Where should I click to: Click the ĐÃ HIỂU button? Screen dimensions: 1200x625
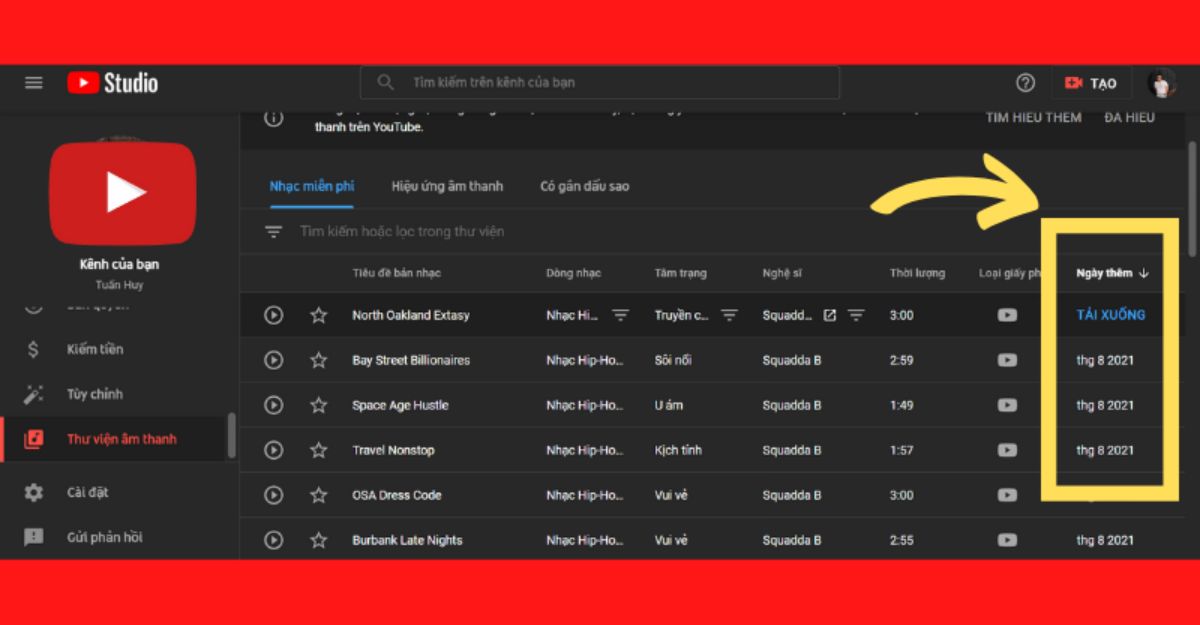click(1129, 118)
